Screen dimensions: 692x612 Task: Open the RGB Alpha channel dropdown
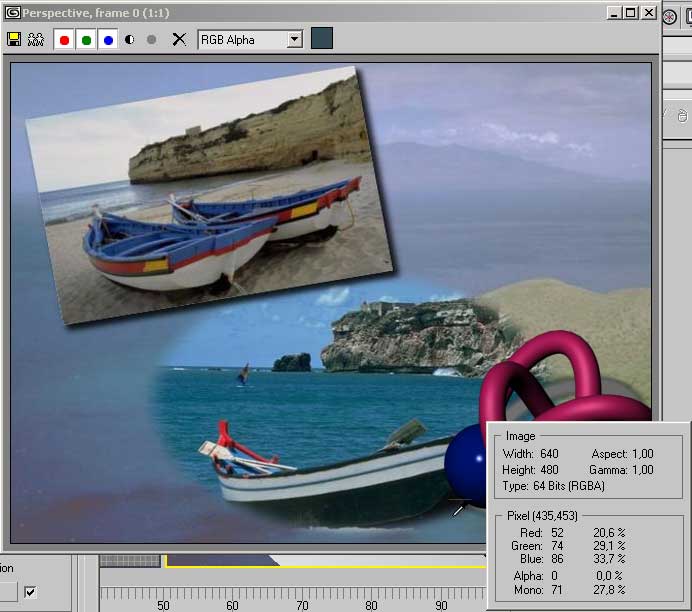pyautogui.click(x=294, y=40)
